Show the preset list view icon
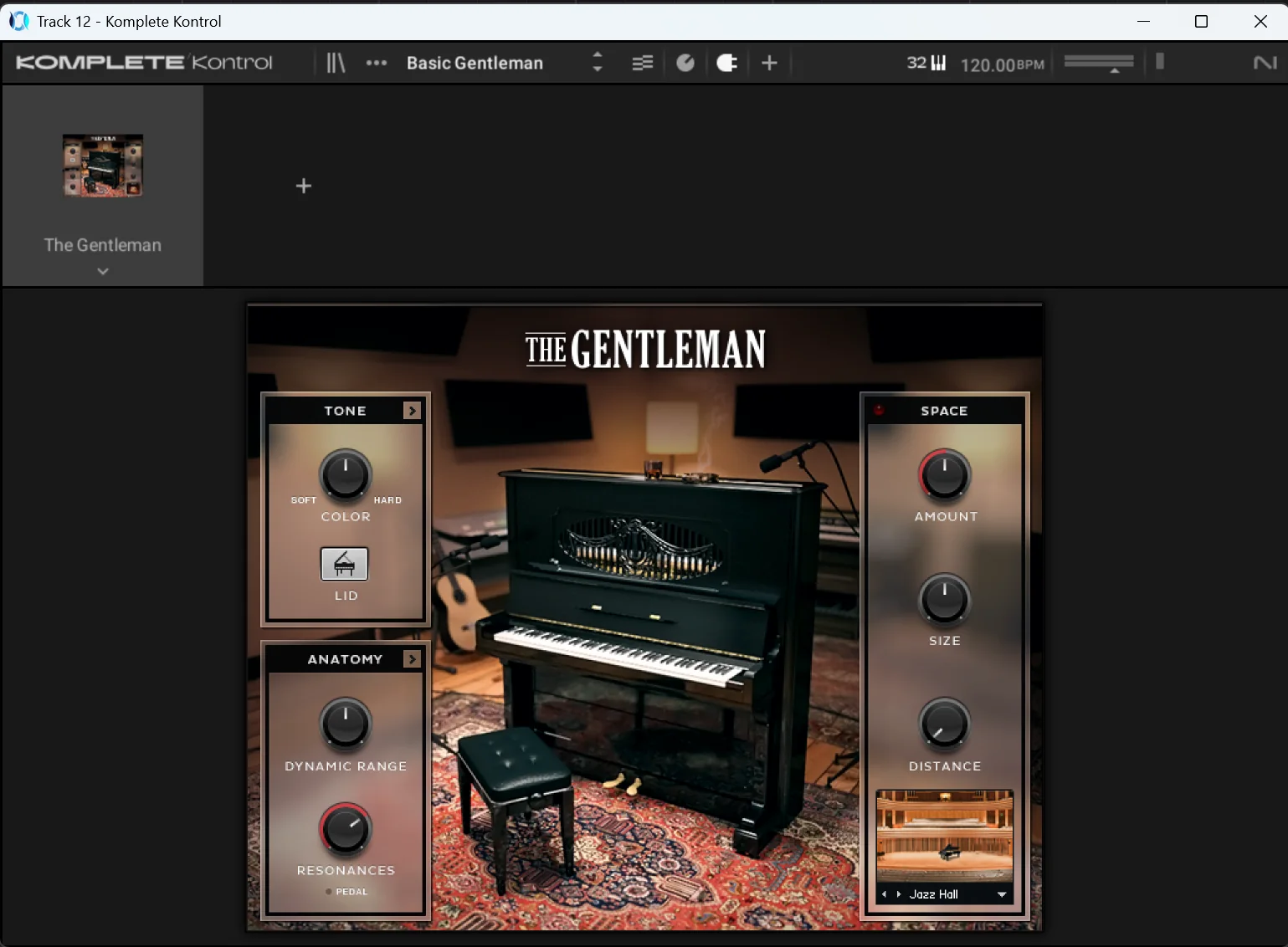Screen dimensions: 1288x947 pyautogui.click(x=643, y=64)
